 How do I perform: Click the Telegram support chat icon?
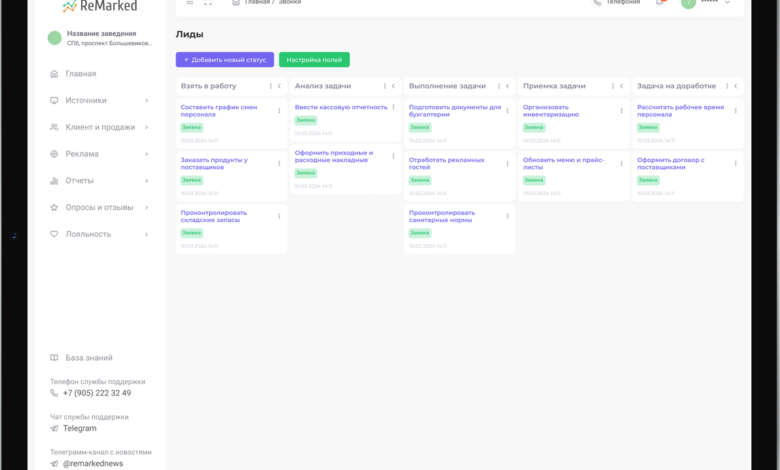coord(54,428)
